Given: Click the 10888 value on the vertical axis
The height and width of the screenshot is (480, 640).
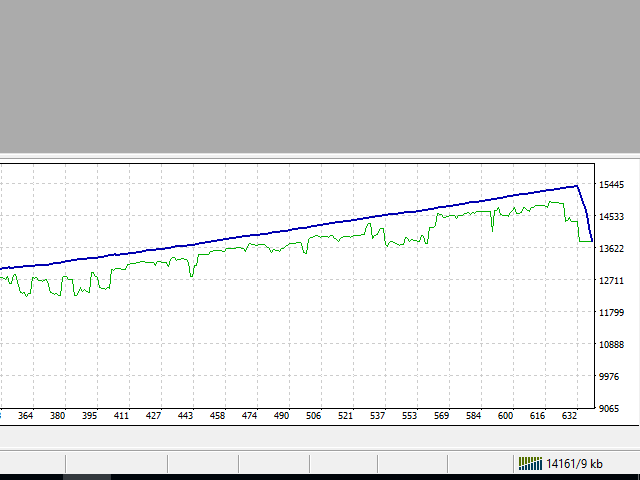Looking at the screenshot, I should click(612, 345).
